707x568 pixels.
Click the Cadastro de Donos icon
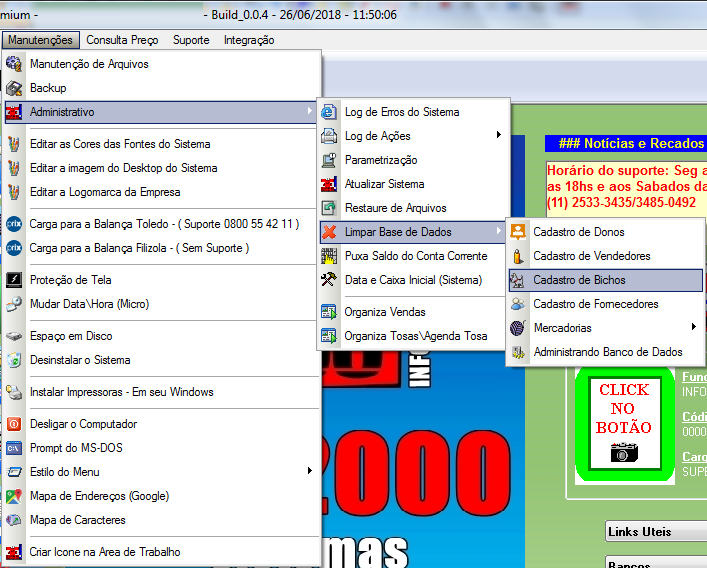pos(517,232)
